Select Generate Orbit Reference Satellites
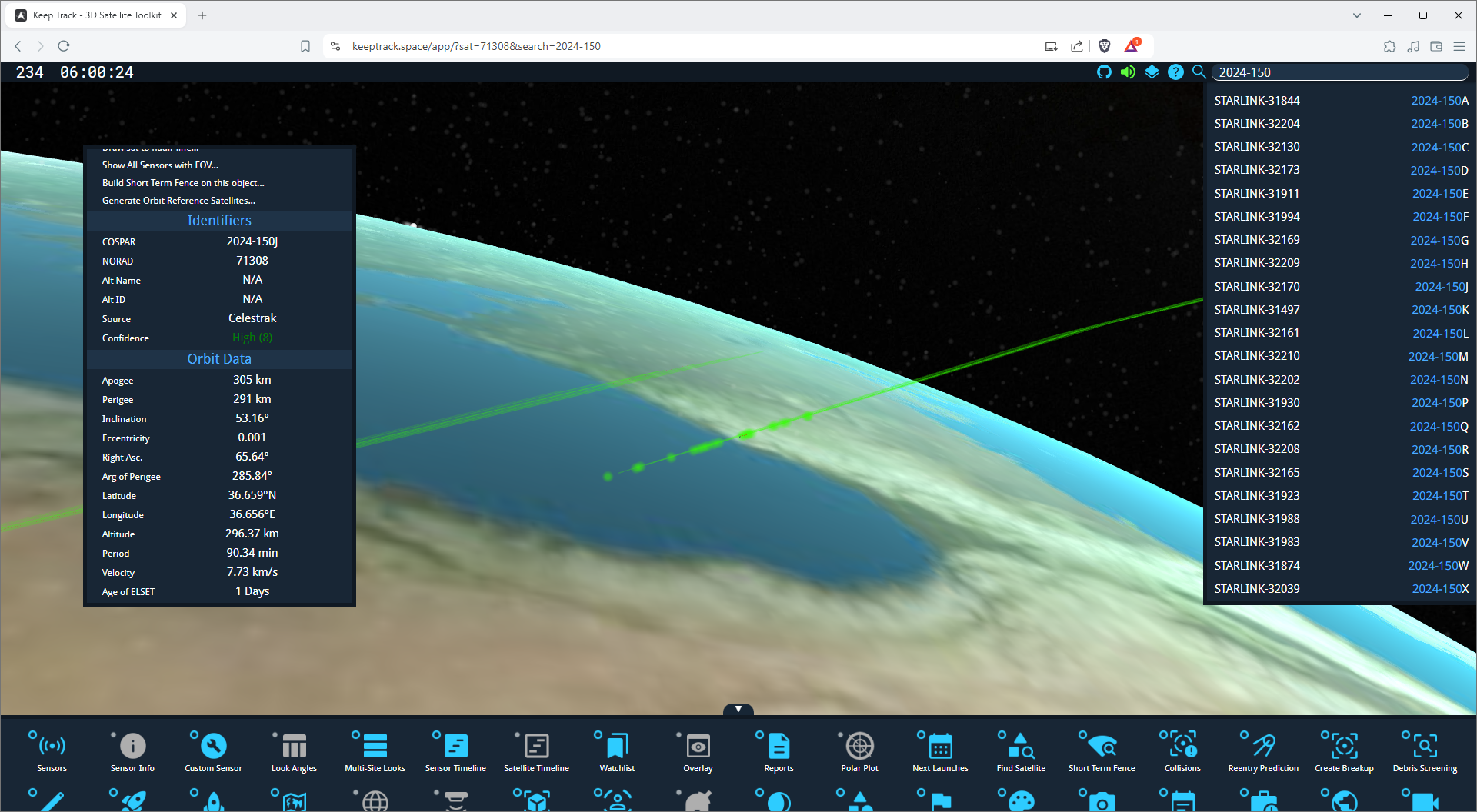This screenshot has height=812, width=1477. pyautogui.click(x=178, y=201)
